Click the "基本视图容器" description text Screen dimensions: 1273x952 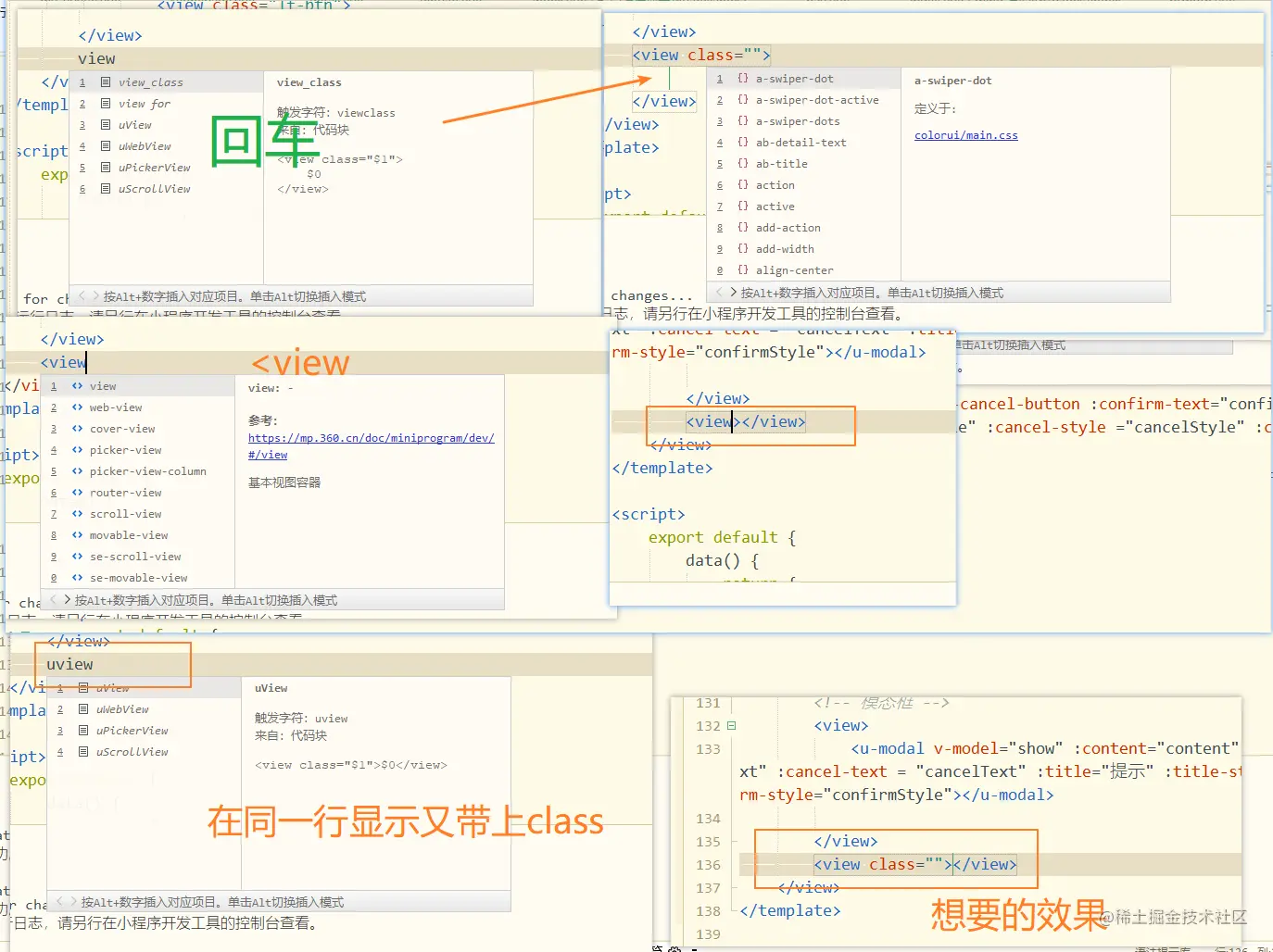284,482
